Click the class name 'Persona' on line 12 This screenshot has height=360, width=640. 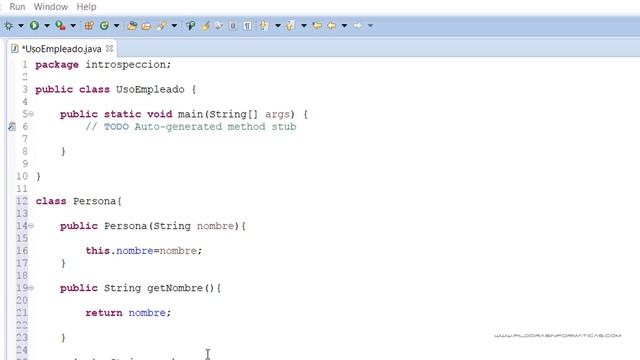click(95, 201)
